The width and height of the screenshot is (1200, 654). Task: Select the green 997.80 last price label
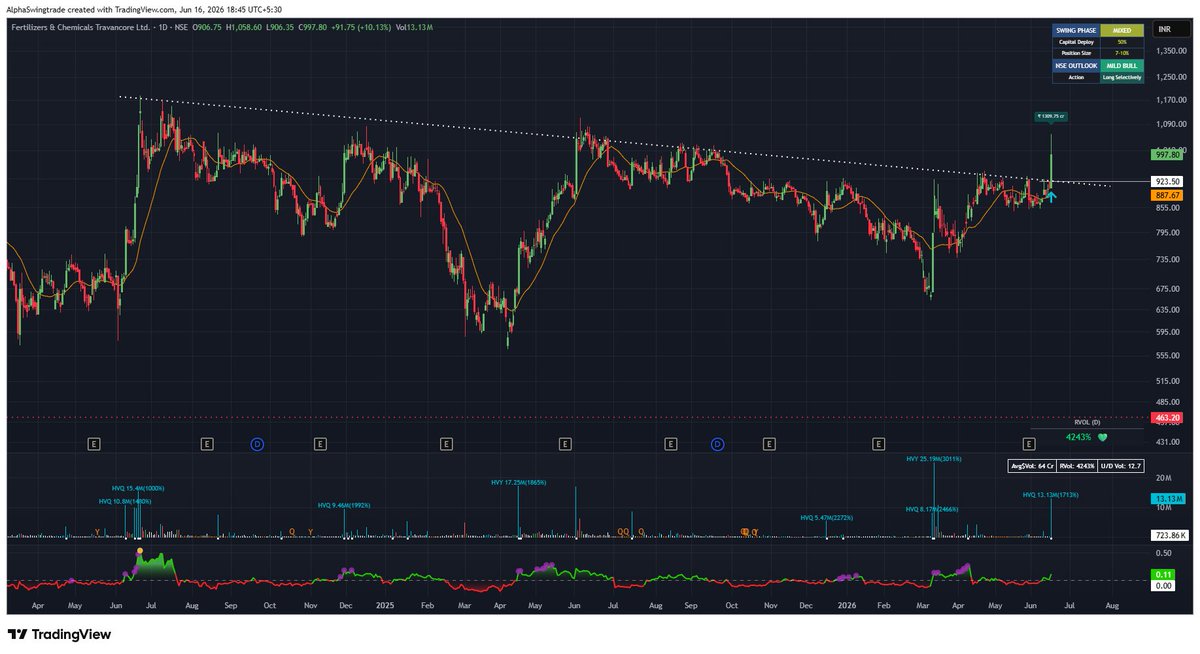click(x=1169, y=155)
